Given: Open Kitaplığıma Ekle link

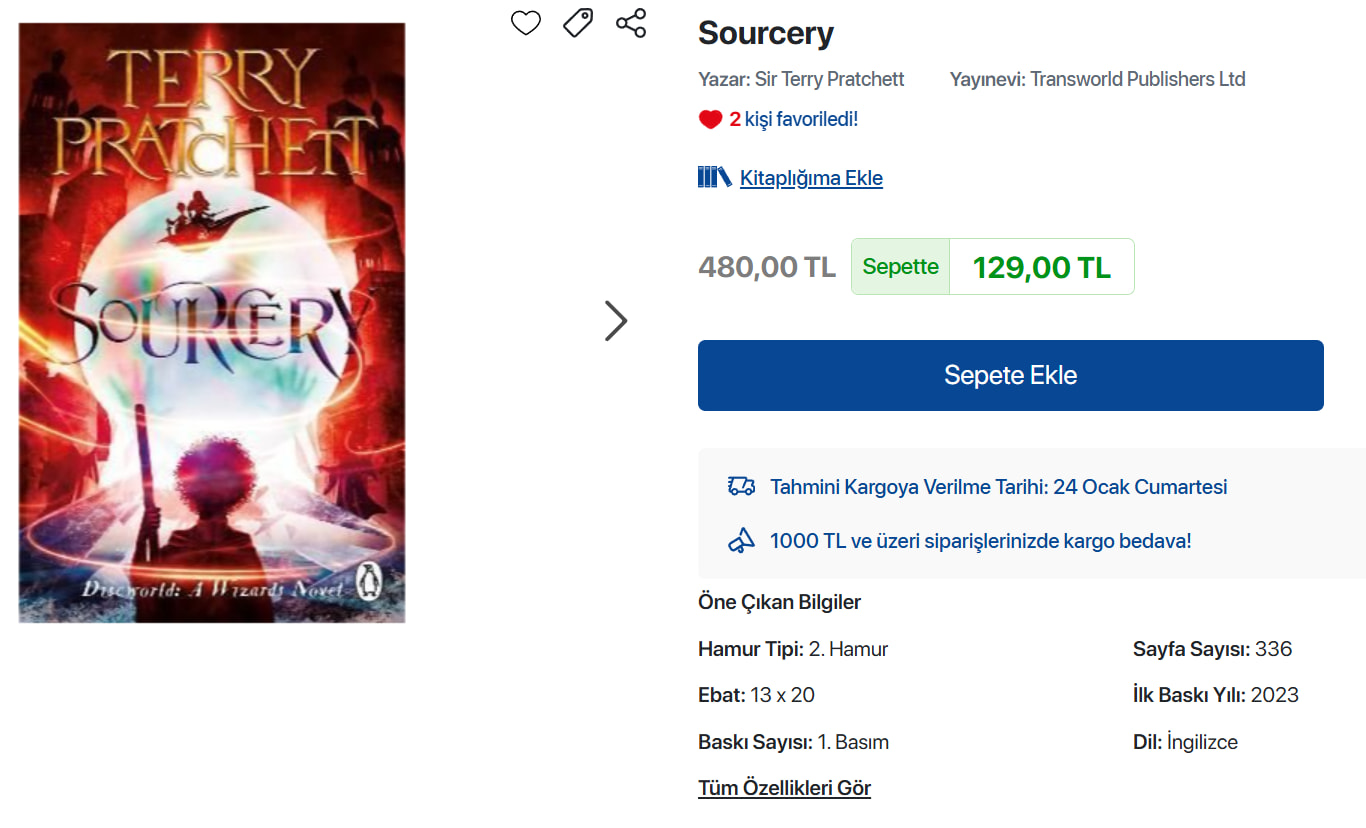Looking at the screenshot, I should (811, 178).
